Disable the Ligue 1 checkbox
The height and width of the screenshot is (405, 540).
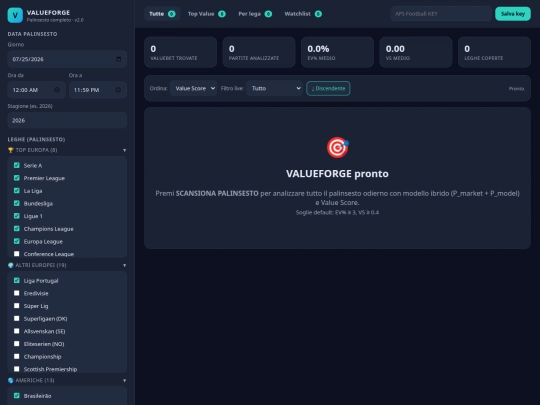pyautogui.click(x=17, y=216)
